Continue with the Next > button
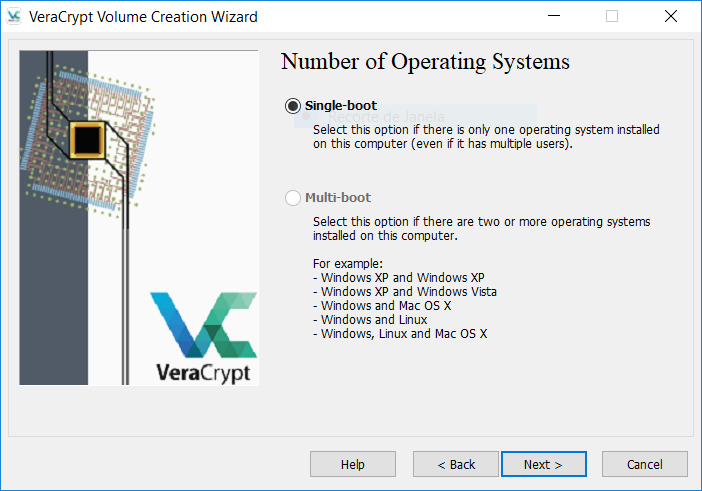702x491 pixels. point(544,464)
